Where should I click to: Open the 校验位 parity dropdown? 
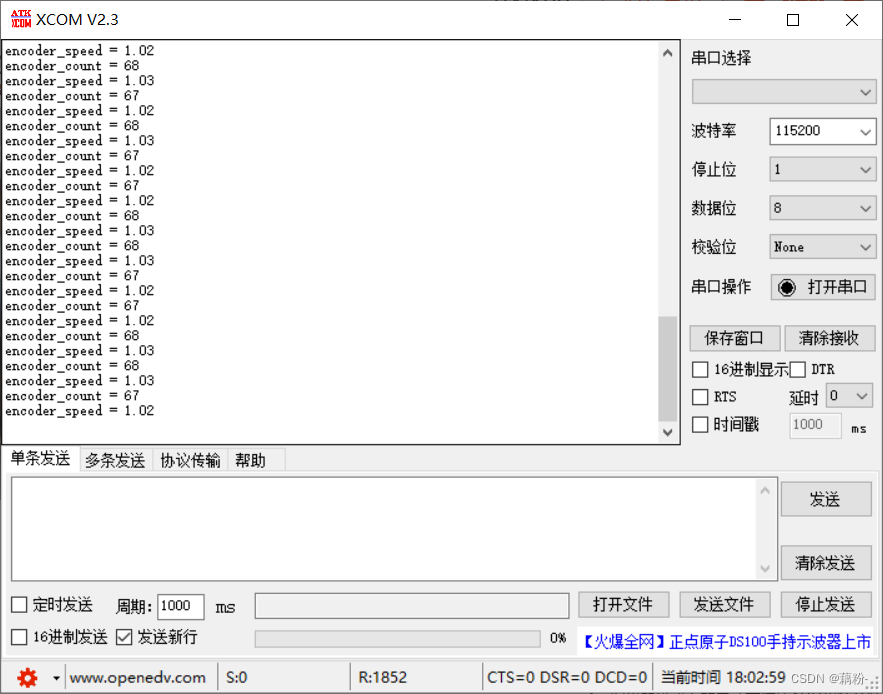[x=823, y=247]
